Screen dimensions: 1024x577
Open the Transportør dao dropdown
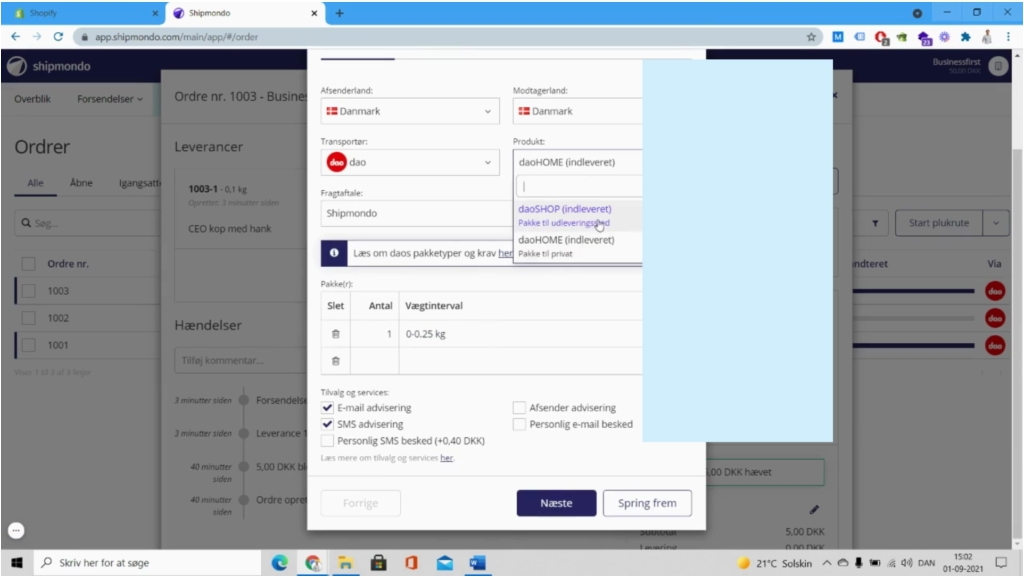tap(410, 162)
